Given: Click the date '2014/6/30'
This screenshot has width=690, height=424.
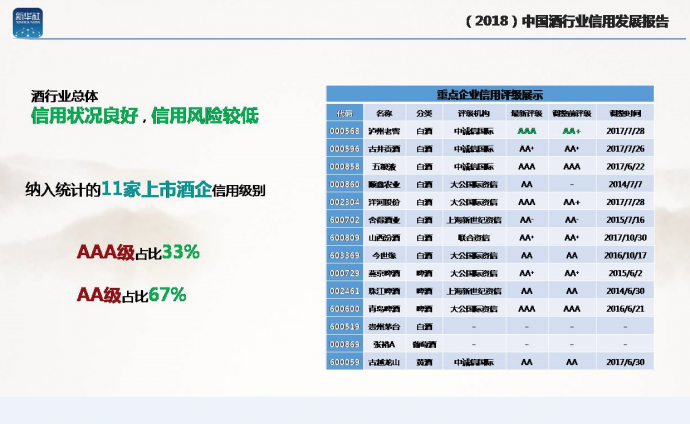Looking at the screenshot, I should (x=625, y=291).
